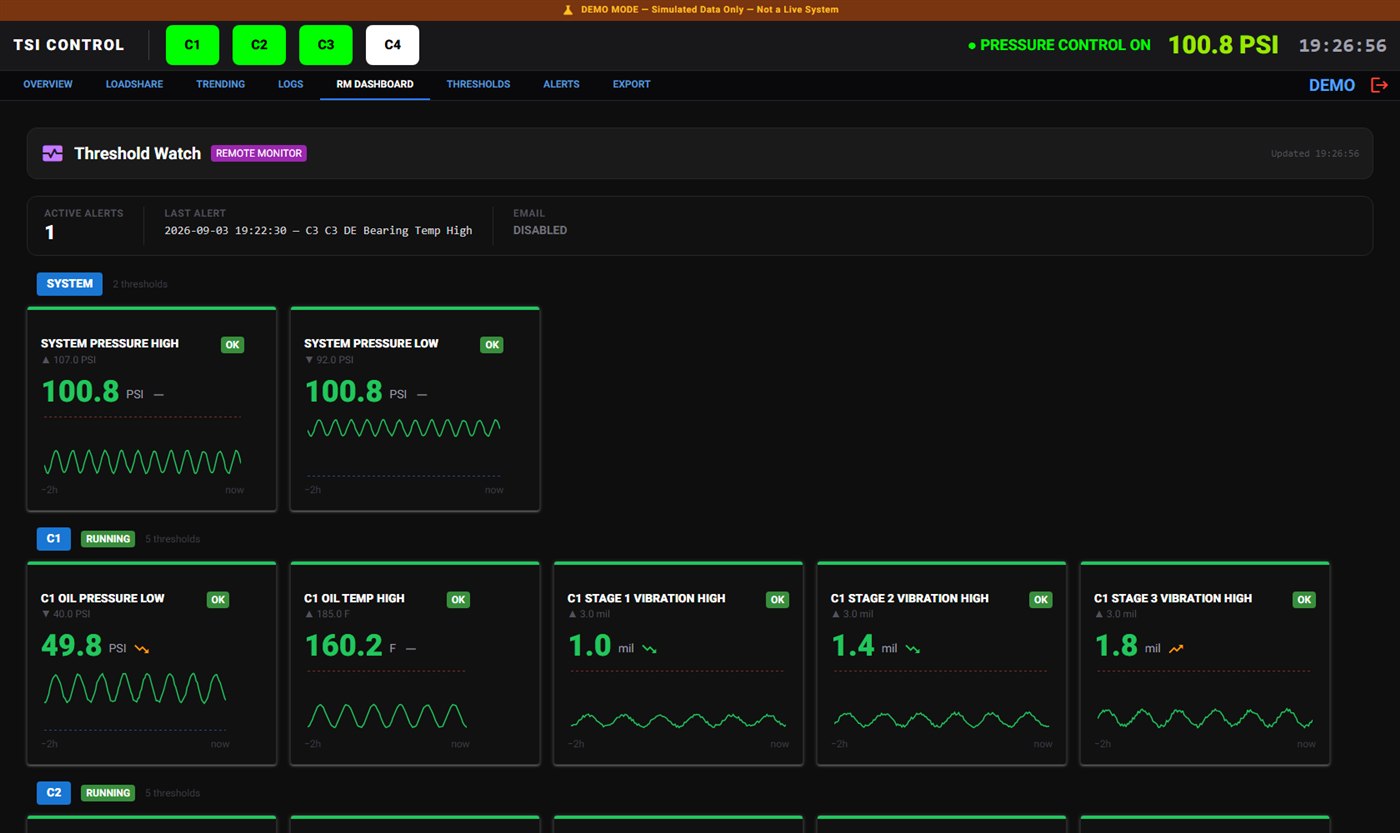This screenshot has width=1400, height=833.
Task: Click the SYSTEM group label
Action: [70, 284]
